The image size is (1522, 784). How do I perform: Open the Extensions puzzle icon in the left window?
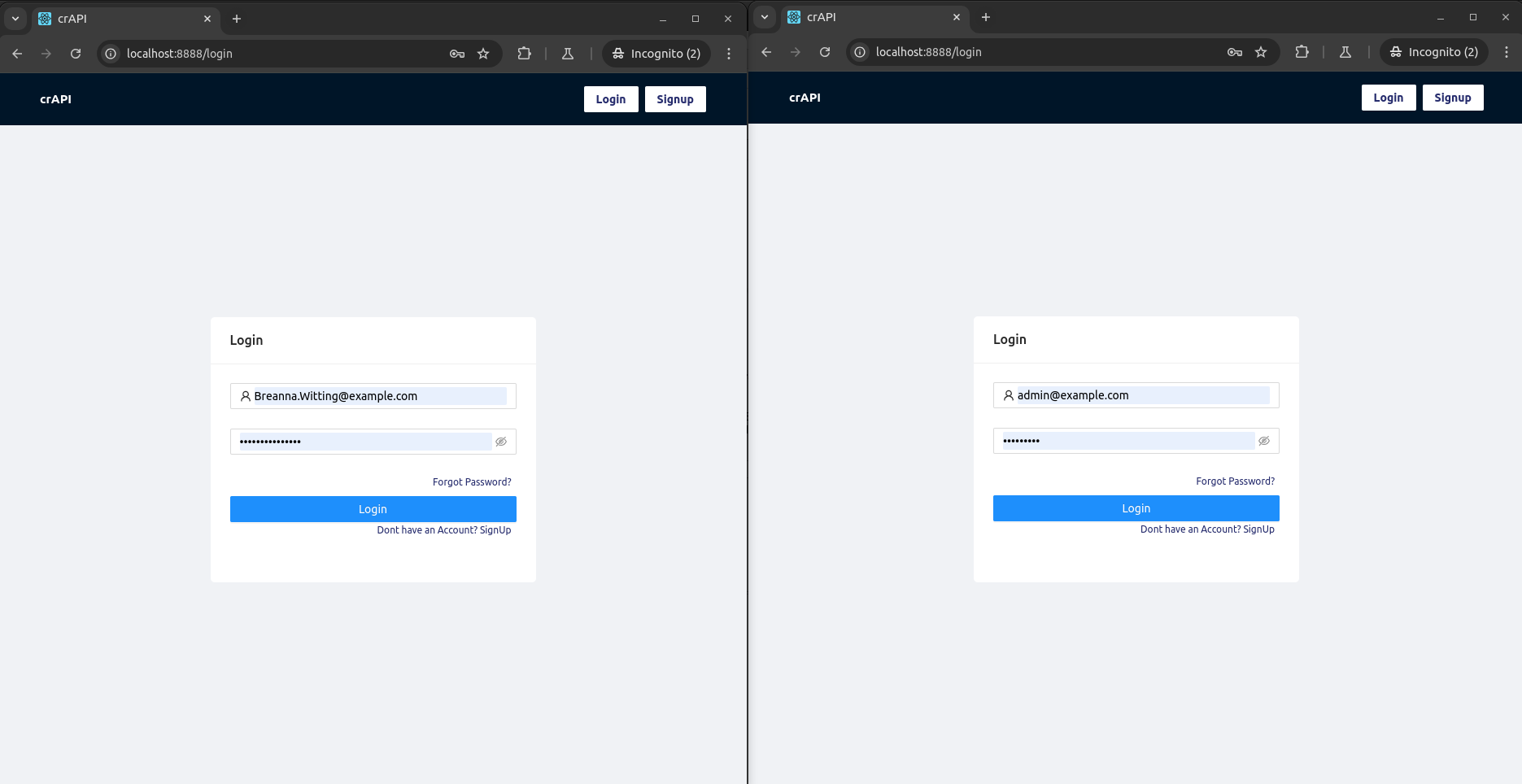click(525, 54)
